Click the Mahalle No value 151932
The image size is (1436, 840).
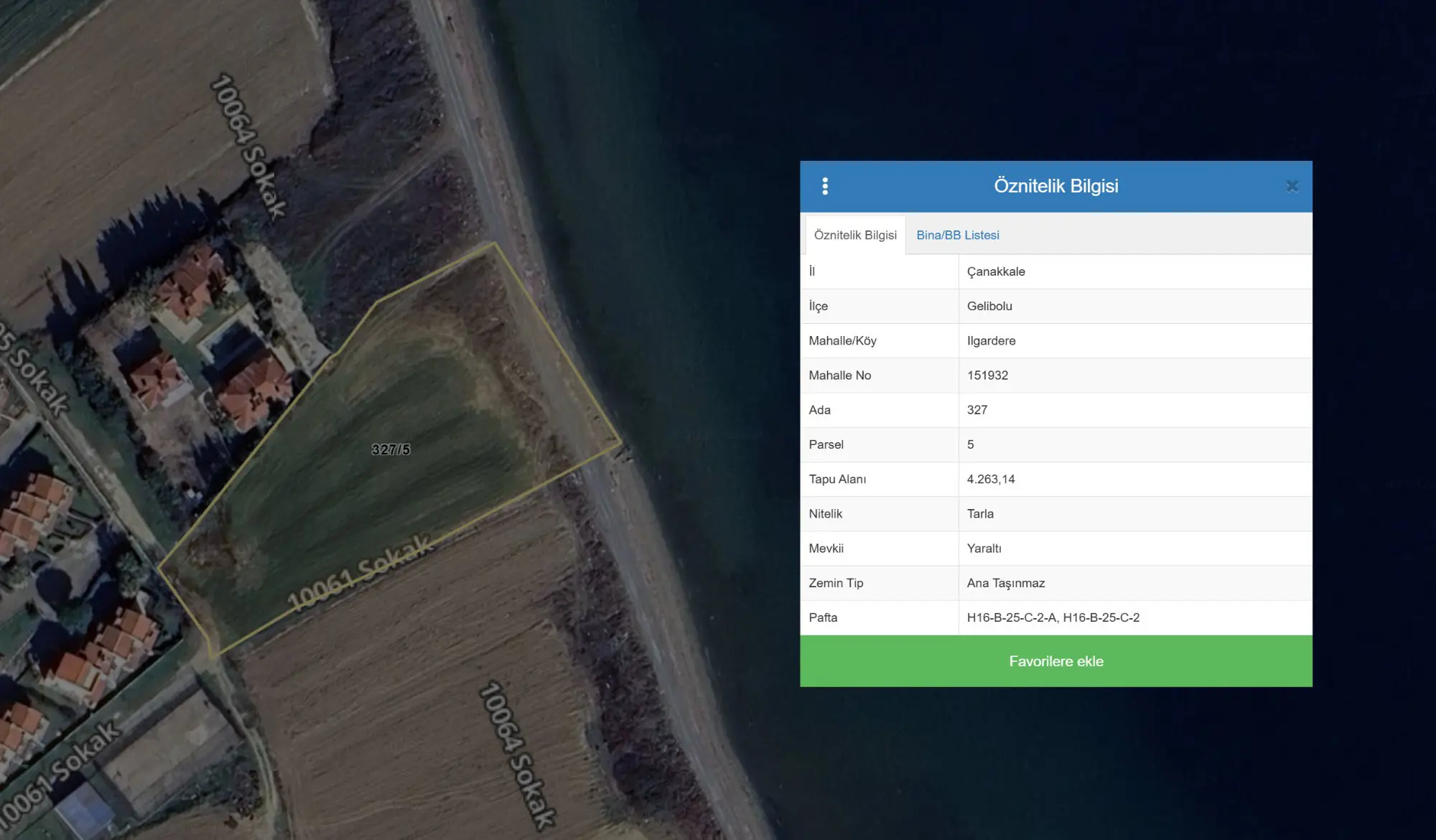pyautogui.click(x=987, y=375)
